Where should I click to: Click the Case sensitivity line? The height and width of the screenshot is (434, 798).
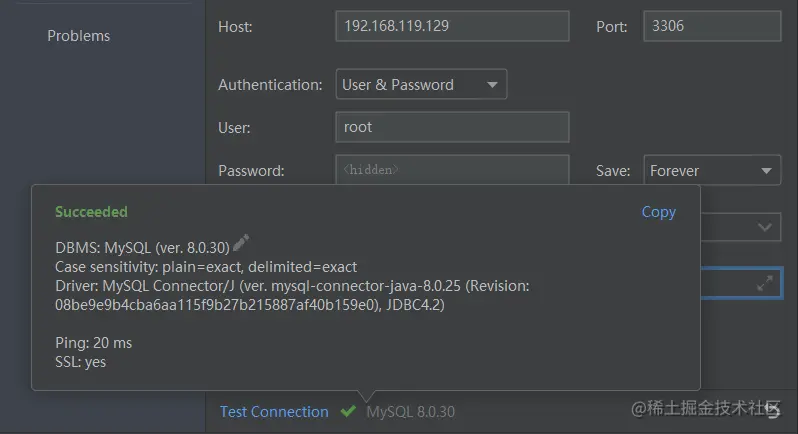206,267
